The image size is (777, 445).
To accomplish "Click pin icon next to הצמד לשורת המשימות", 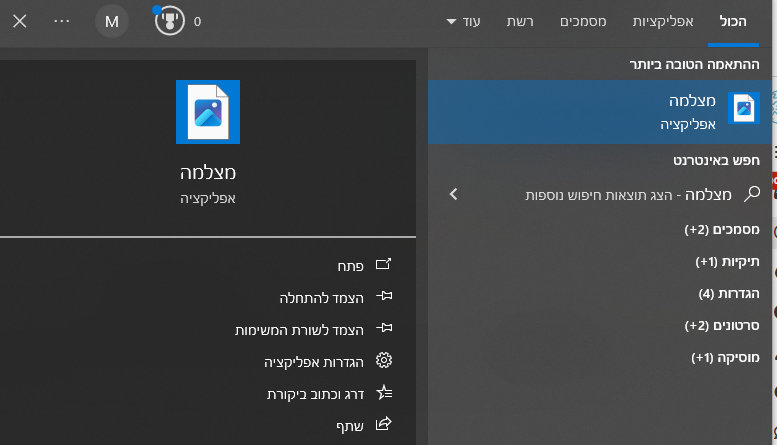I will pos(384,328).
